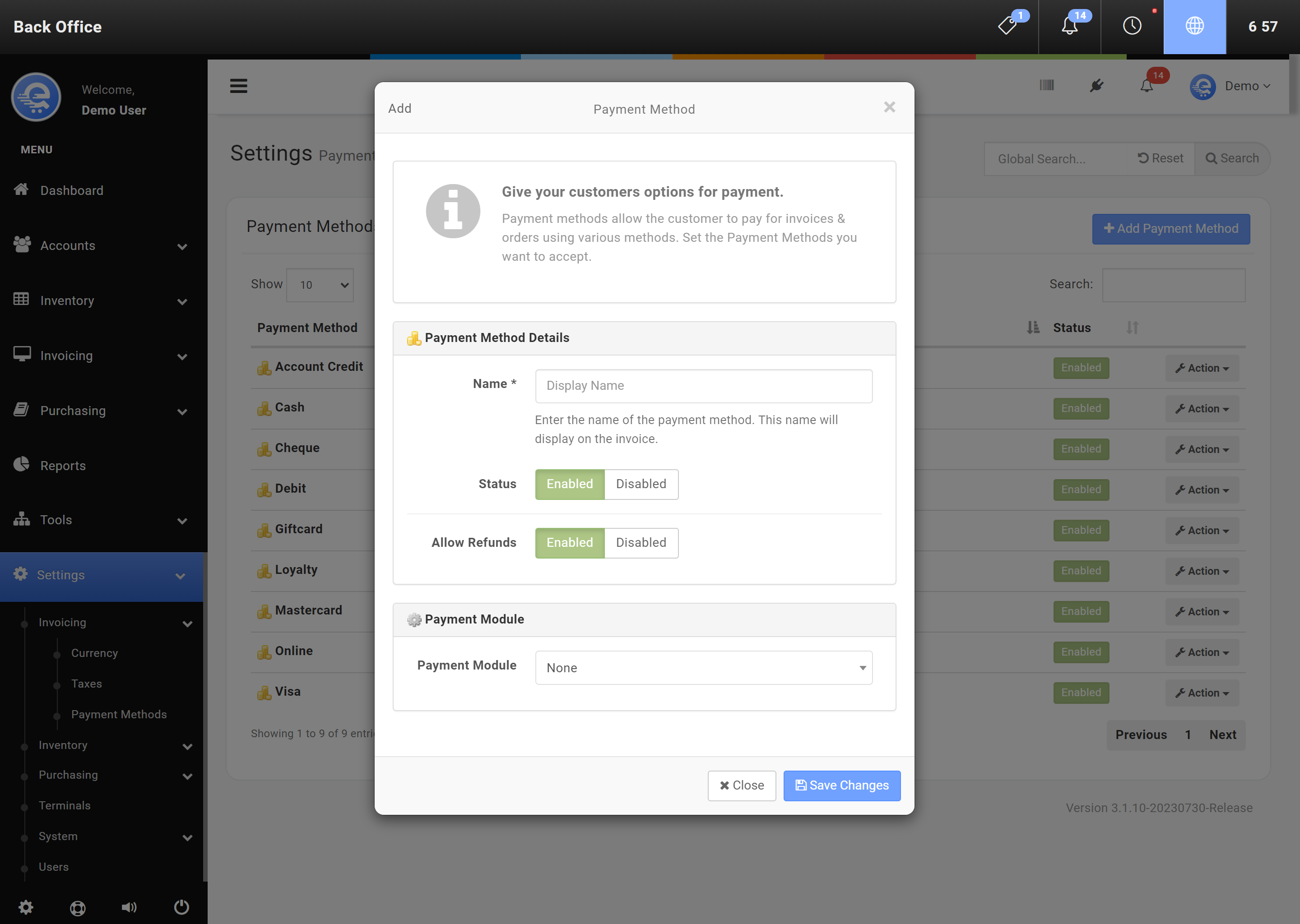Set Allow Refunds to Disabled

coord(641,543)
